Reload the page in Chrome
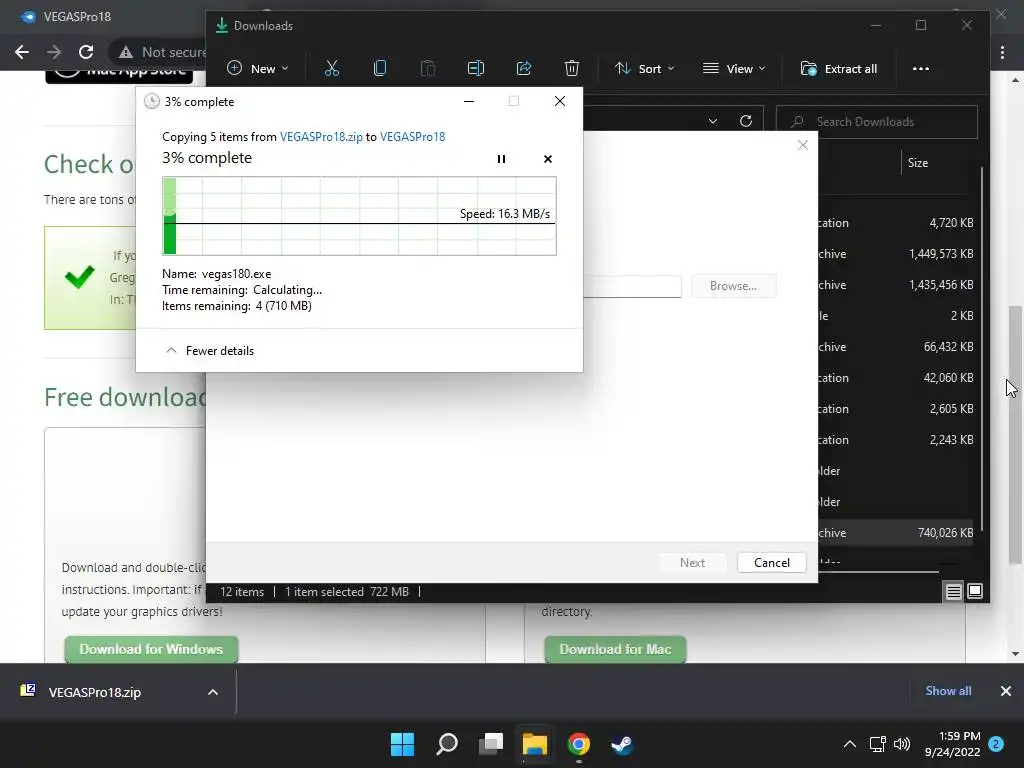 [x=86, y=52]
